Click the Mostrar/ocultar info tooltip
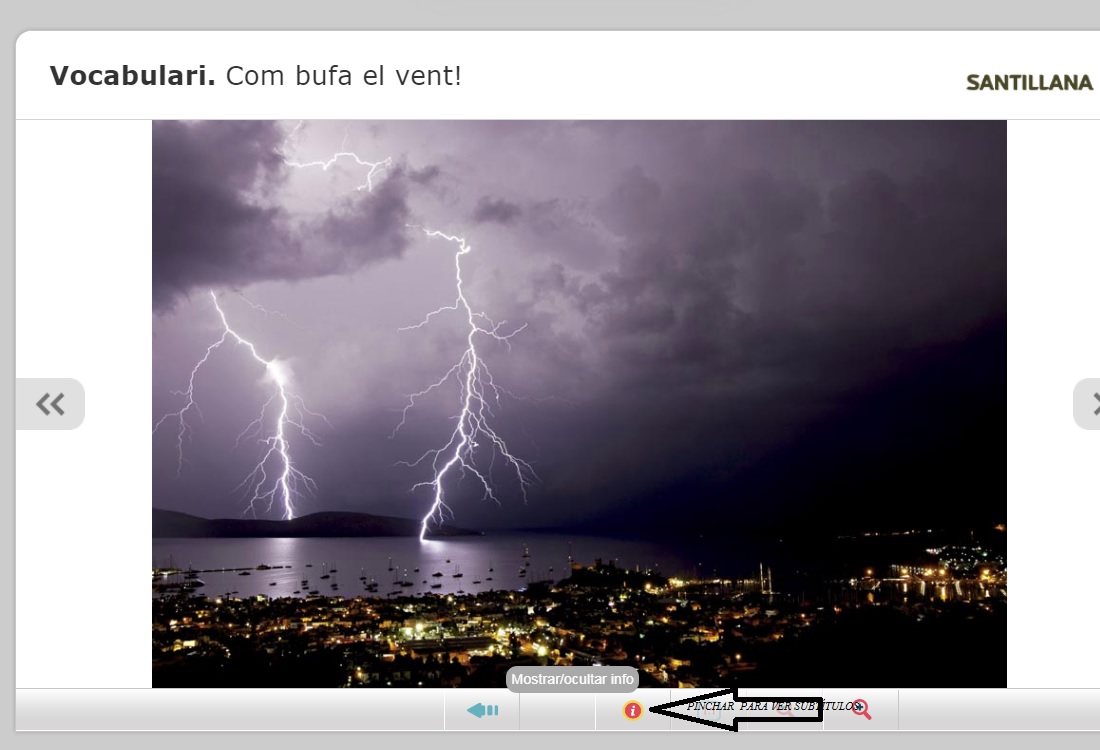The image size is (1100, 750). coord(572,679)
